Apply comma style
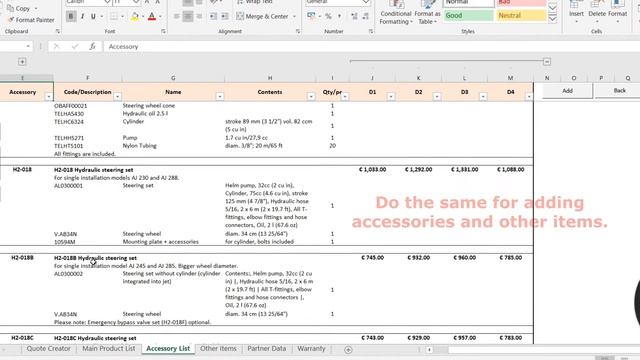The height and width of the screenshot is (360, 640). pyautogui.click(x=340, y=16)
